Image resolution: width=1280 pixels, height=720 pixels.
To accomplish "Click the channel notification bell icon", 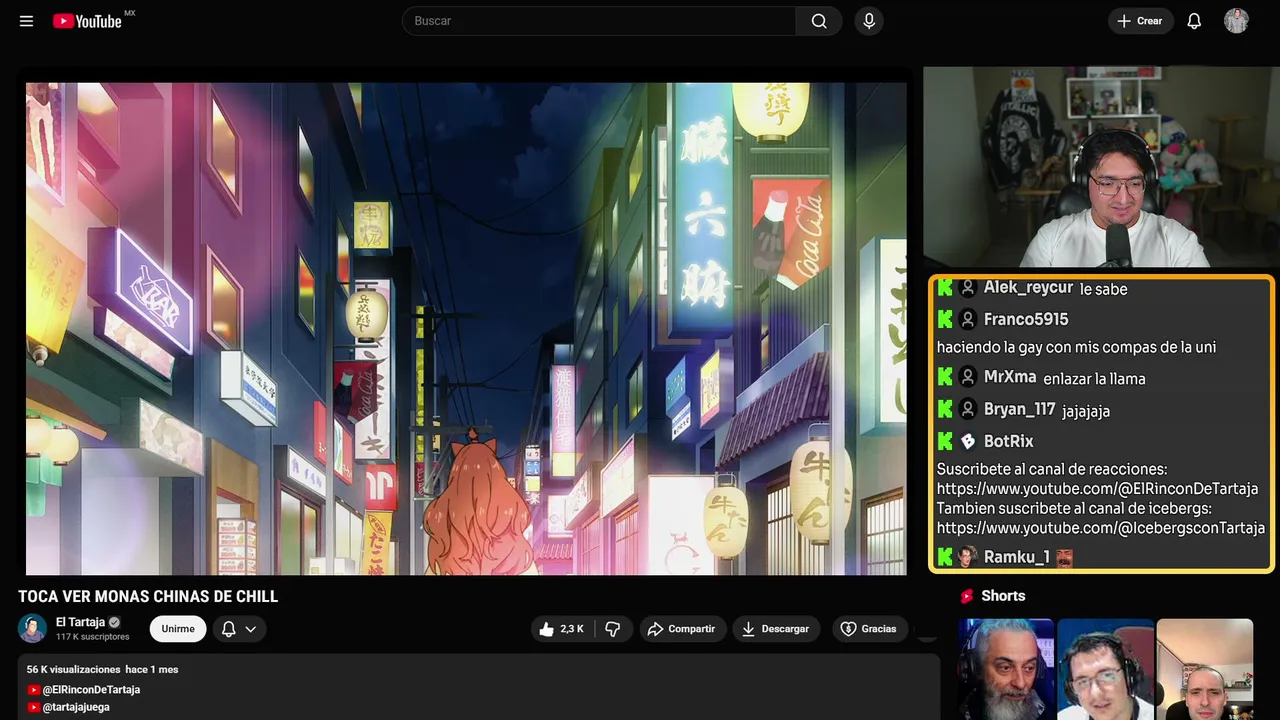I will tap(228, 629).
